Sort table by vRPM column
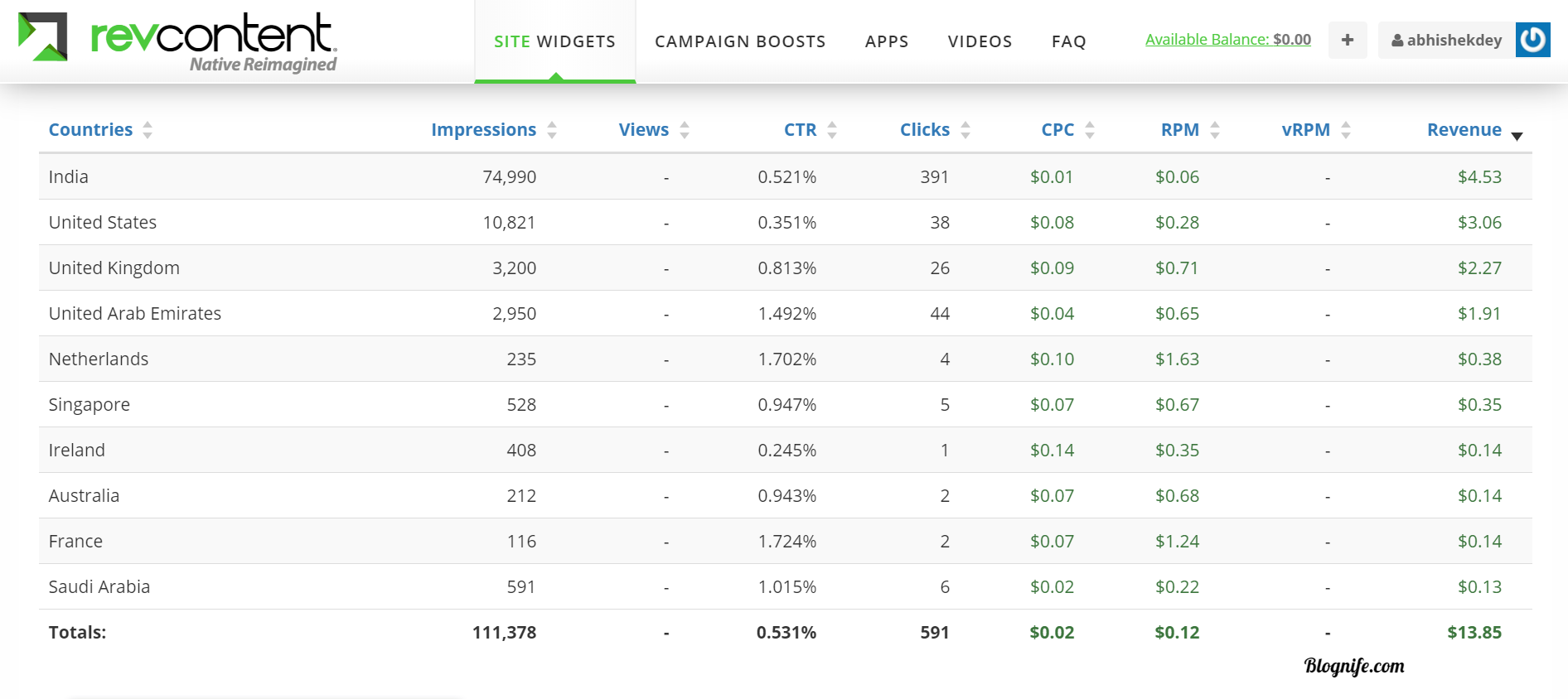 pos(1305,130)
